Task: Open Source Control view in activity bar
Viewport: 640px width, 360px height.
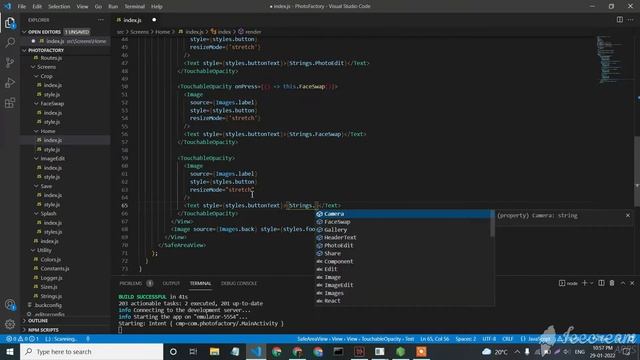Action: 10,62
